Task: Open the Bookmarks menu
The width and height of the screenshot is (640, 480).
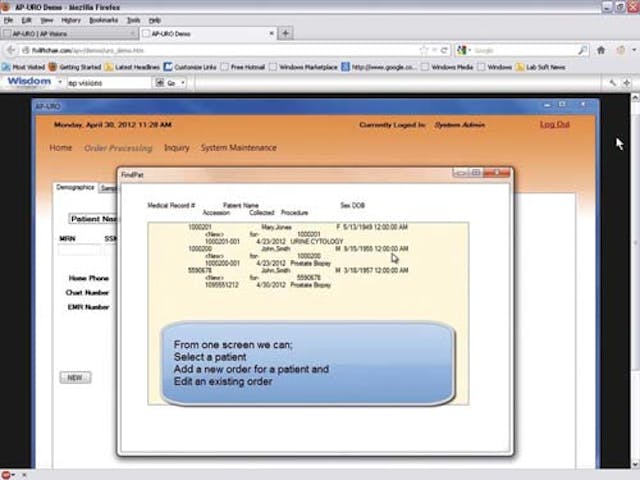Action: [103, 20]
